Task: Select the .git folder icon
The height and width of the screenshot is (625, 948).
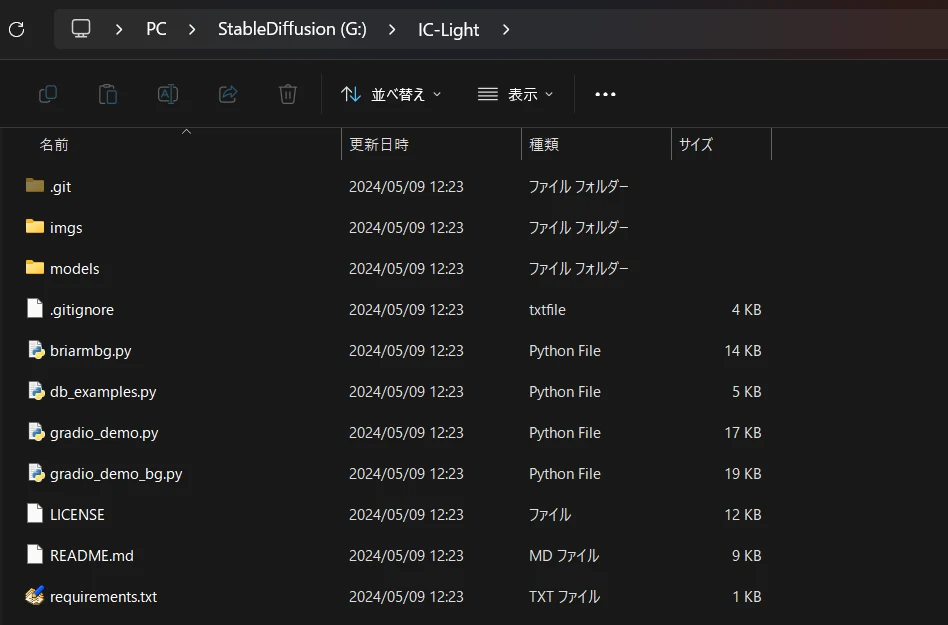Action: click(x=35, y=186)
